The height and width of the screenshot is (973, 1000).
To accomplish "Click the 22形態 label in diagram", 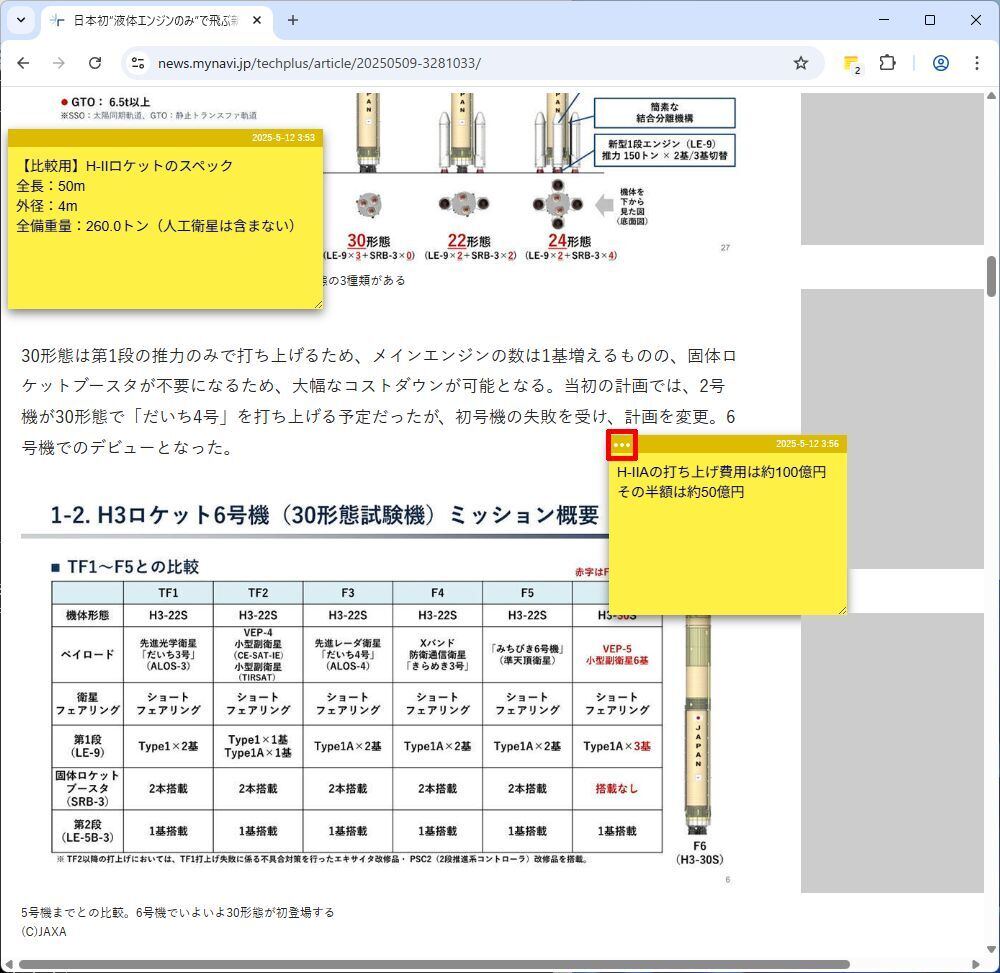I will coord(469,241).
